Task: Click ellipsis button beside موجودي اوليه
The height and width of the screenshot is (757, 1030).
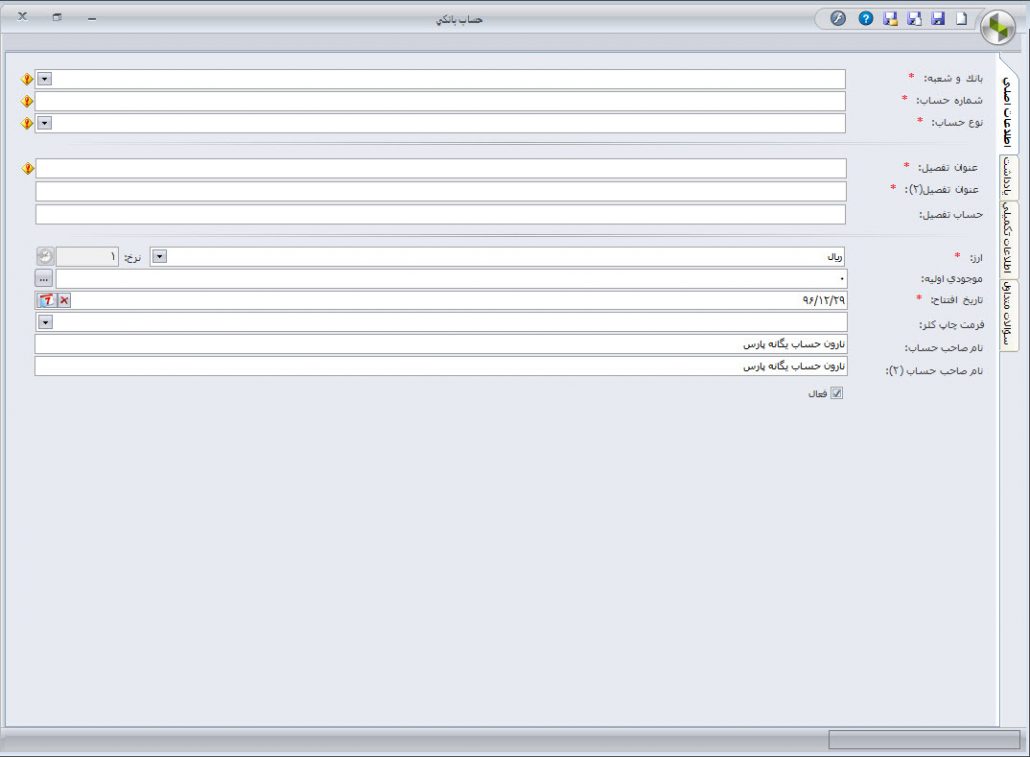Action: [43, 279]
